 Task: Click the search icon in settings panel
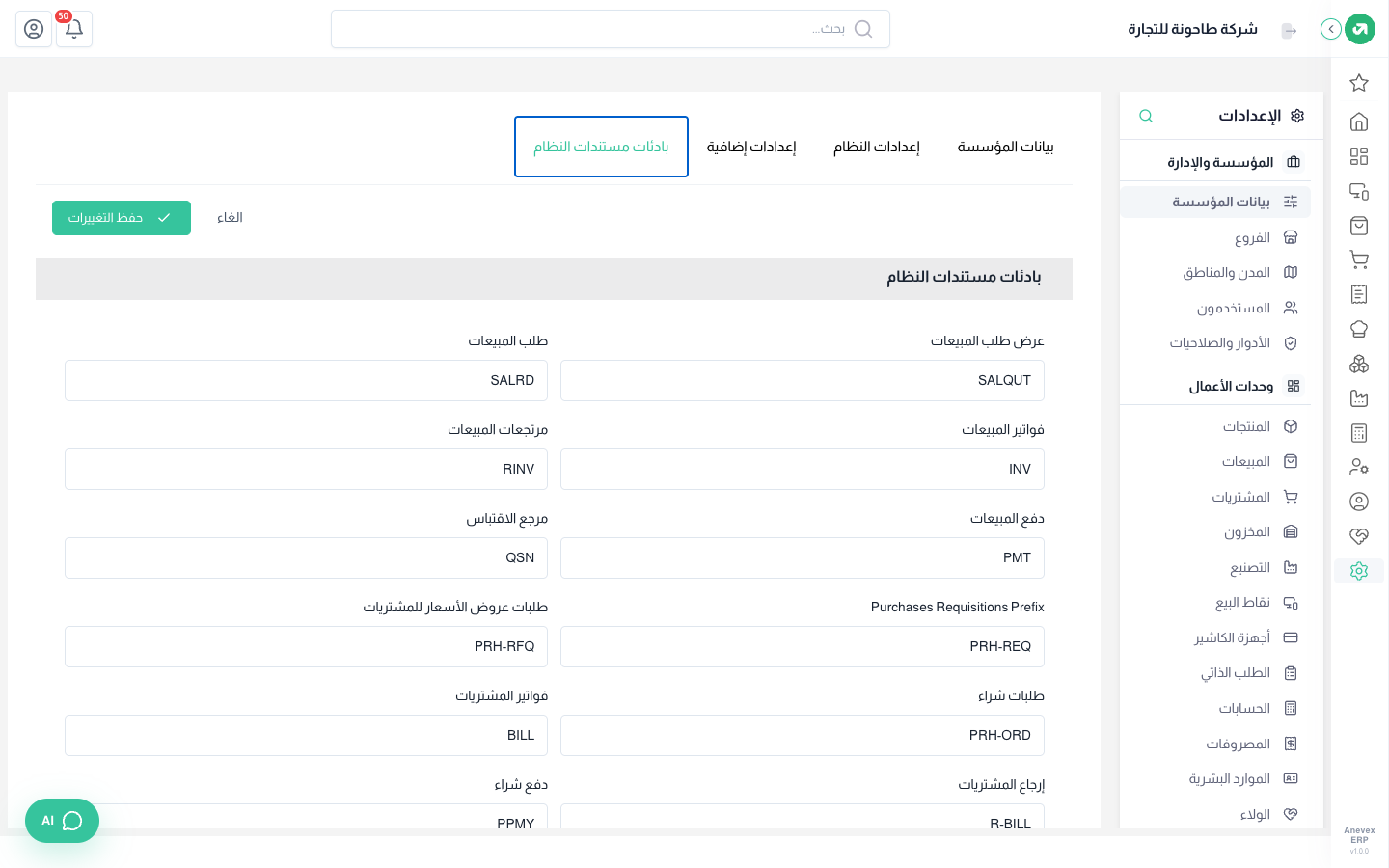(x=1146, y=116)
